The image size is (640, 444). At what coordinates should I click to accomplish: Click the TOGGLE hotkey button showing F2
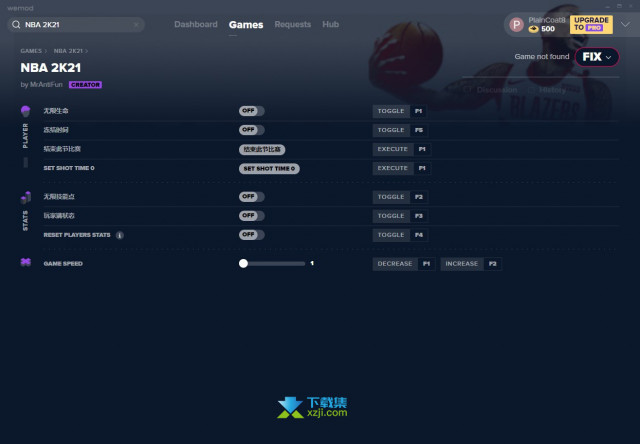tap(400, 197)
